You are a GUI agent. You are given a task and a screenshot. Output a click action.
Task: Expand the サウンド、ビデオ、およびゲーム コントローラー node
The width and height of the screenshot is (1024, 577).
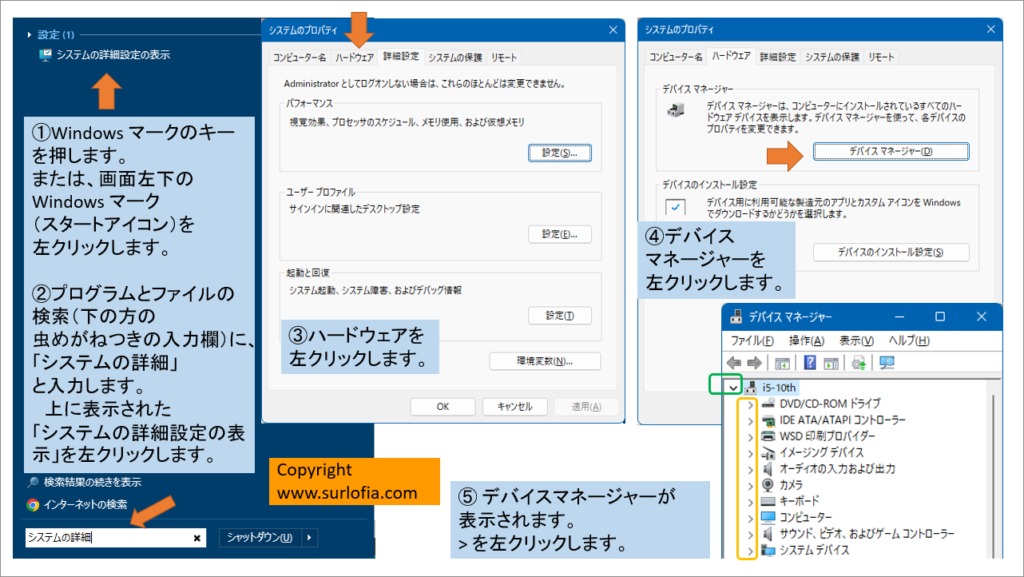pos(750,533)
